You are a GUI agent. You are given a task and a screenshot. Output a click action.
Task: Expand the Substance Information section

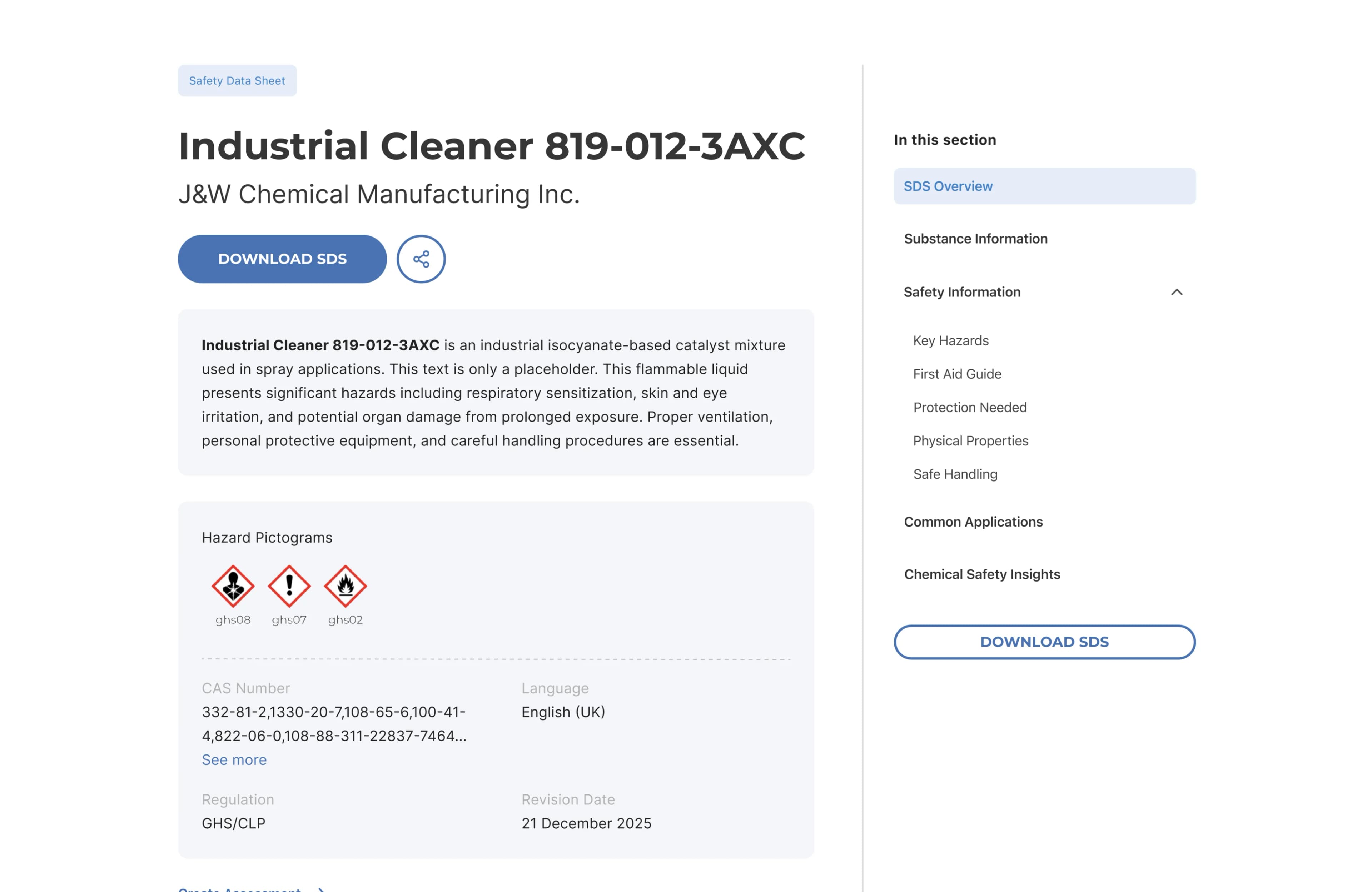(x=976, y=238)
